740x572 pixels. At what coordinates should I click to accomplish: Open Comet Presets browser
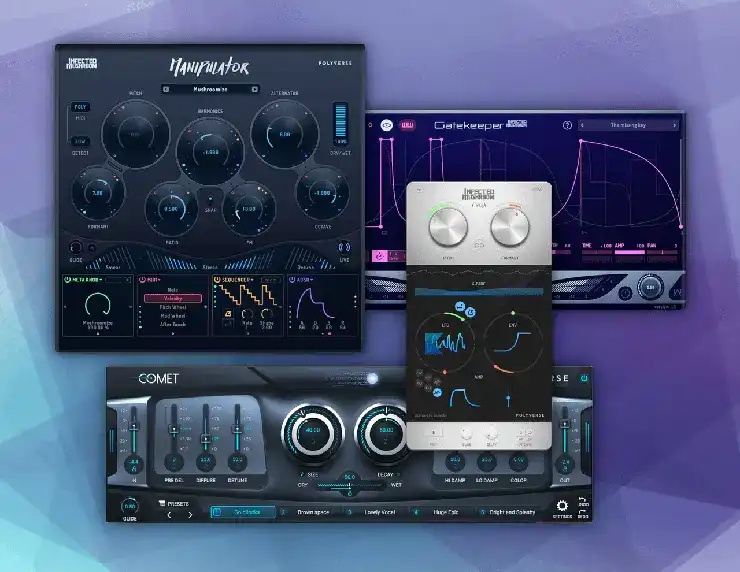click(x=174, y=504)
